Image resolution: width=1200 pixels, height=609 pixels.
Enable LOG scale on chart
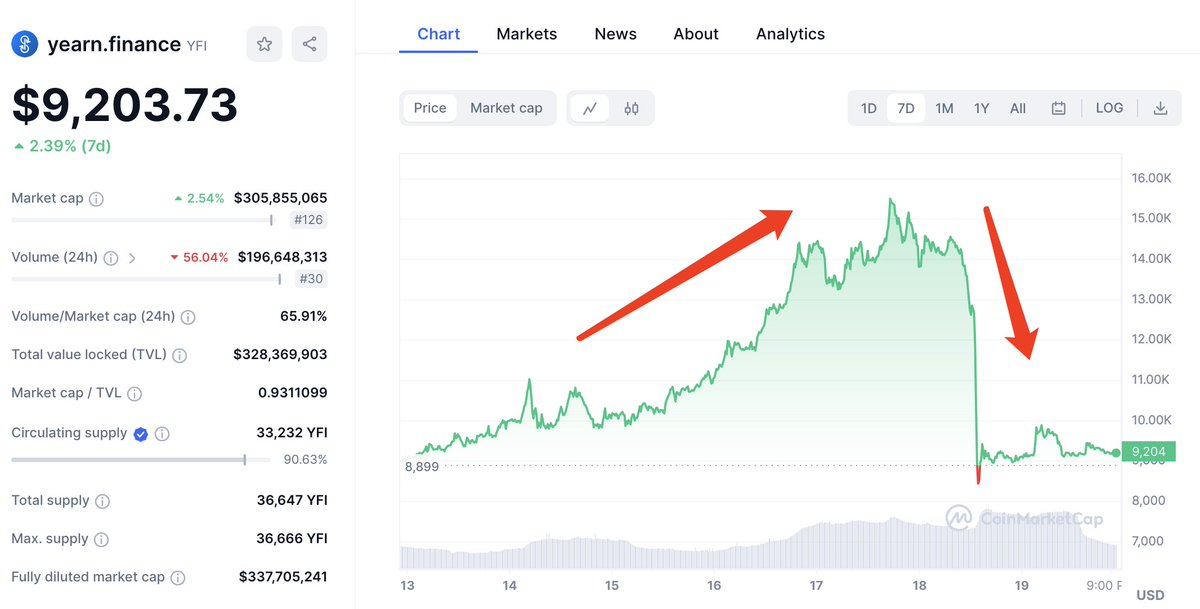pyautogui.click(x=1109, y=108)
